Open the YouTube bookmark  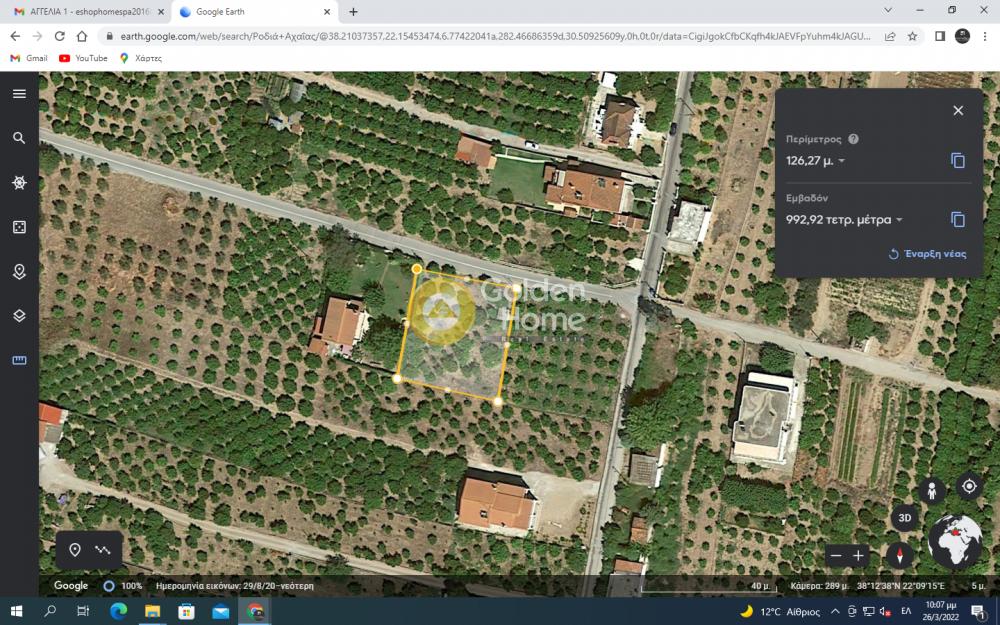pyautogui.click(x=83, y=58)
